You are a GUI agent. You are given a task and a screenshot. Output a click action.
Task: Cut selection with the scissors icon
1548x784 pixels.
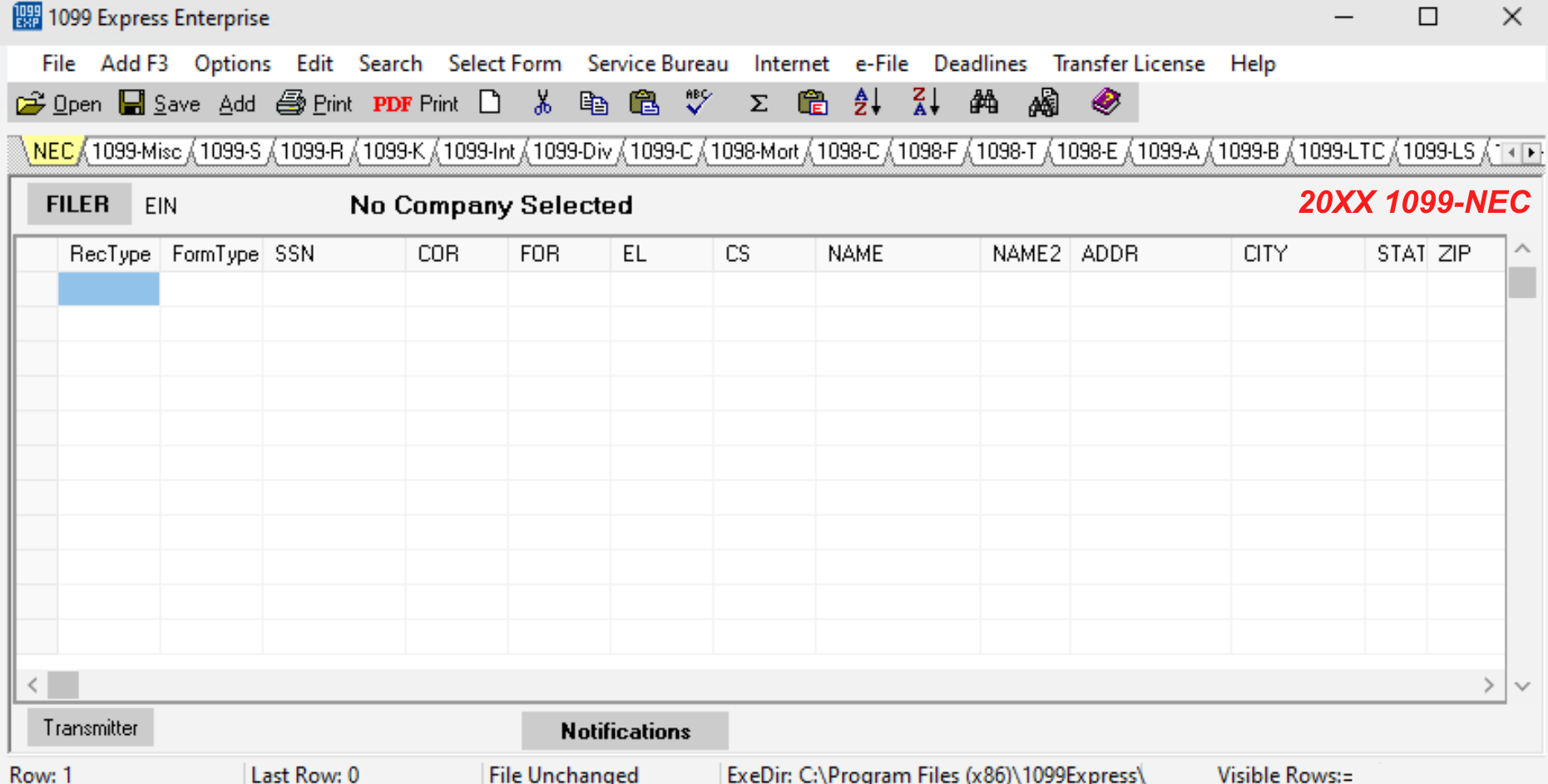point(542,102)
